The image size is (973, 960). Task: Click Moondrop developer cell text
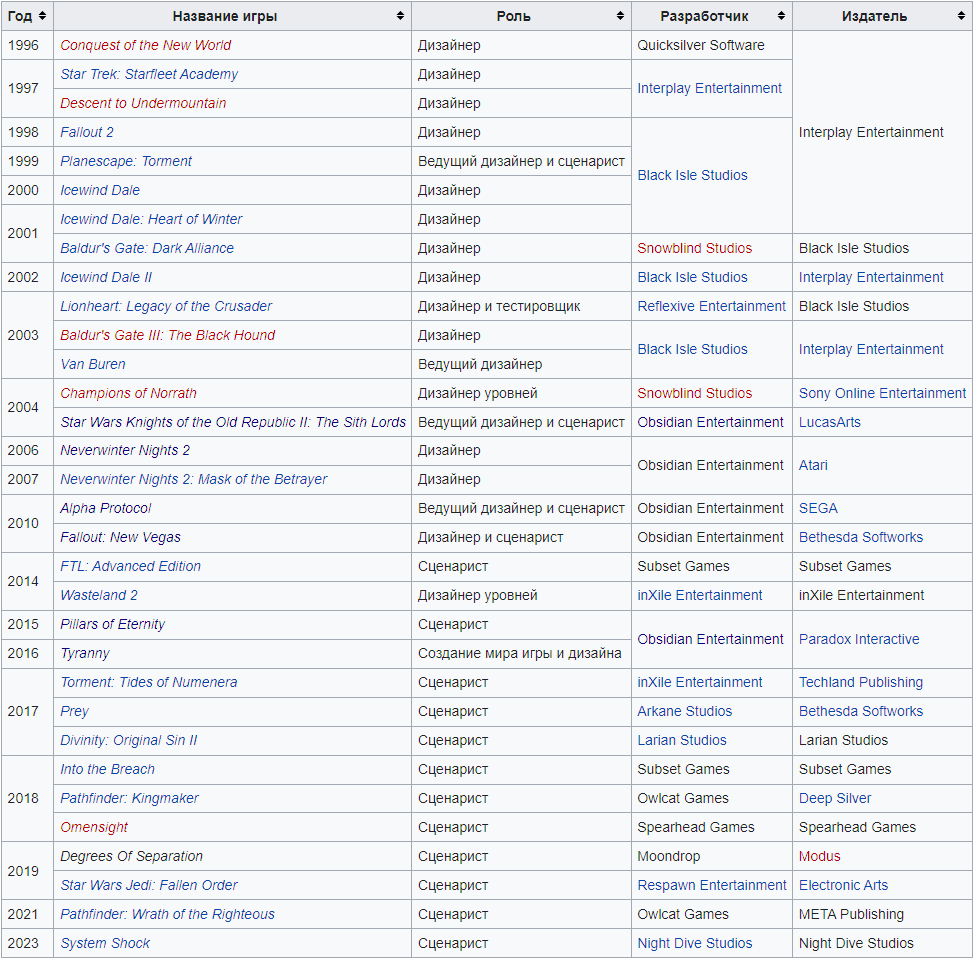click(x=668, y=856)
